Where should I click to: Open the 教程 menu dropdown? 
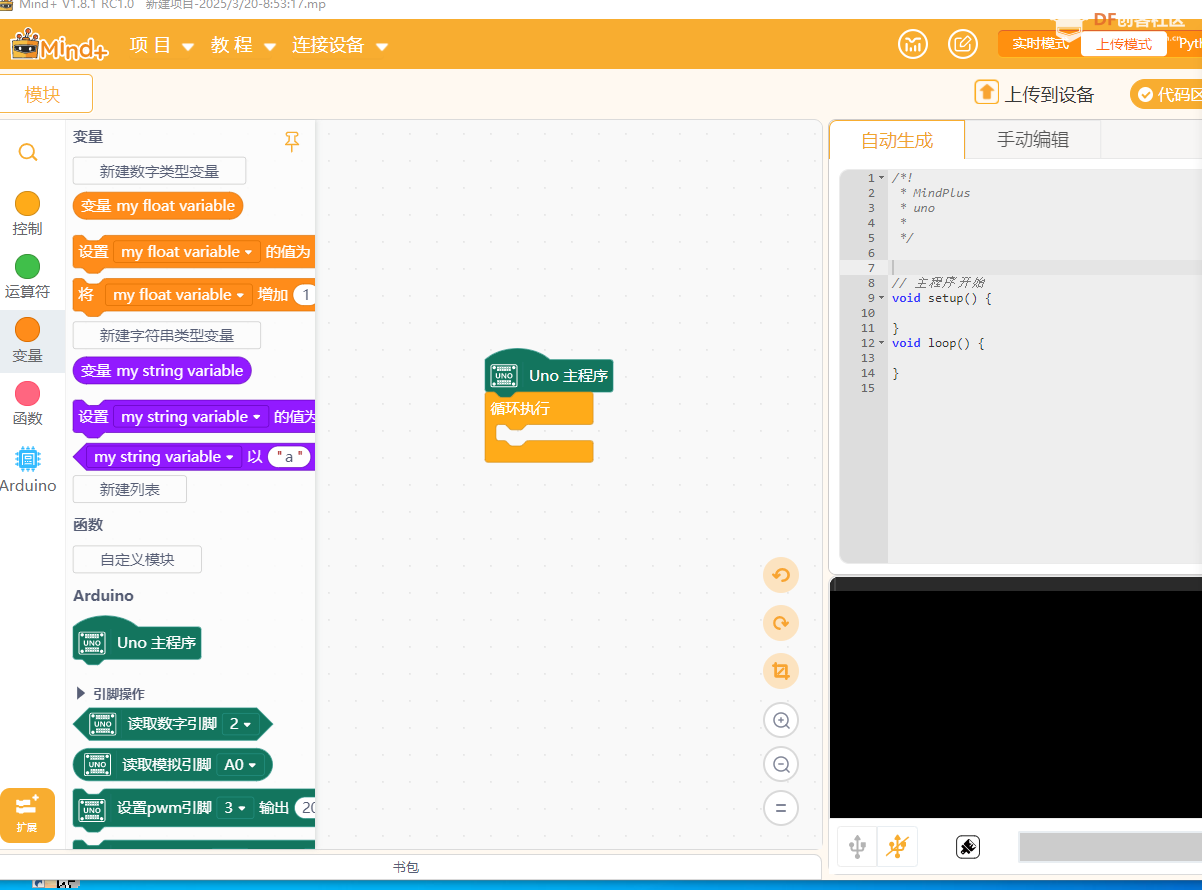point(243,45)
